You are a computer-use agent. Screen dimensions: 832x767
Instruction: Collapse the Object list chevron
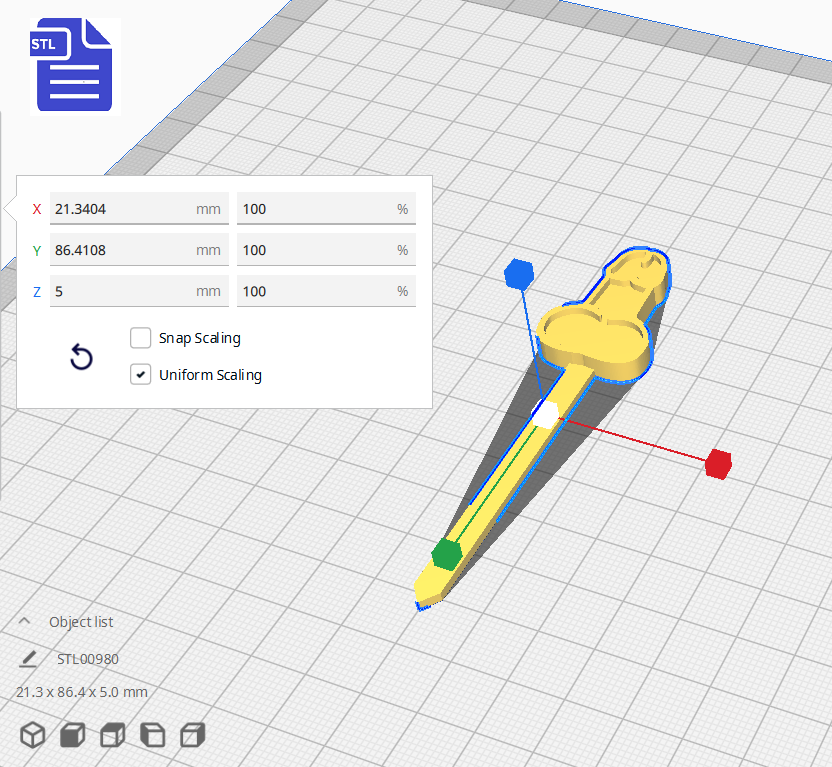point(25,621)
